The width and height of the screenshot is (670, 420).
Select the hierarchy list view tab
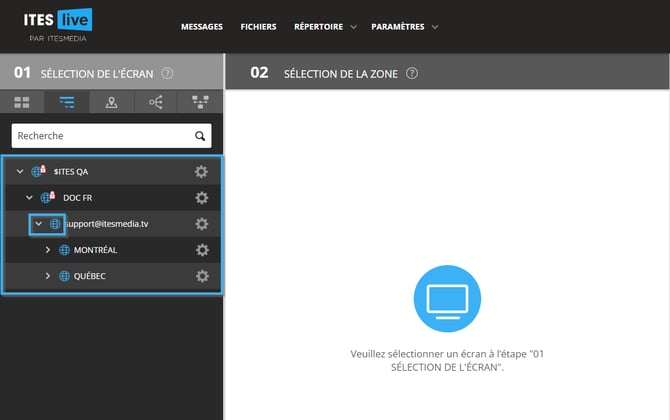(x=67, y=102)
